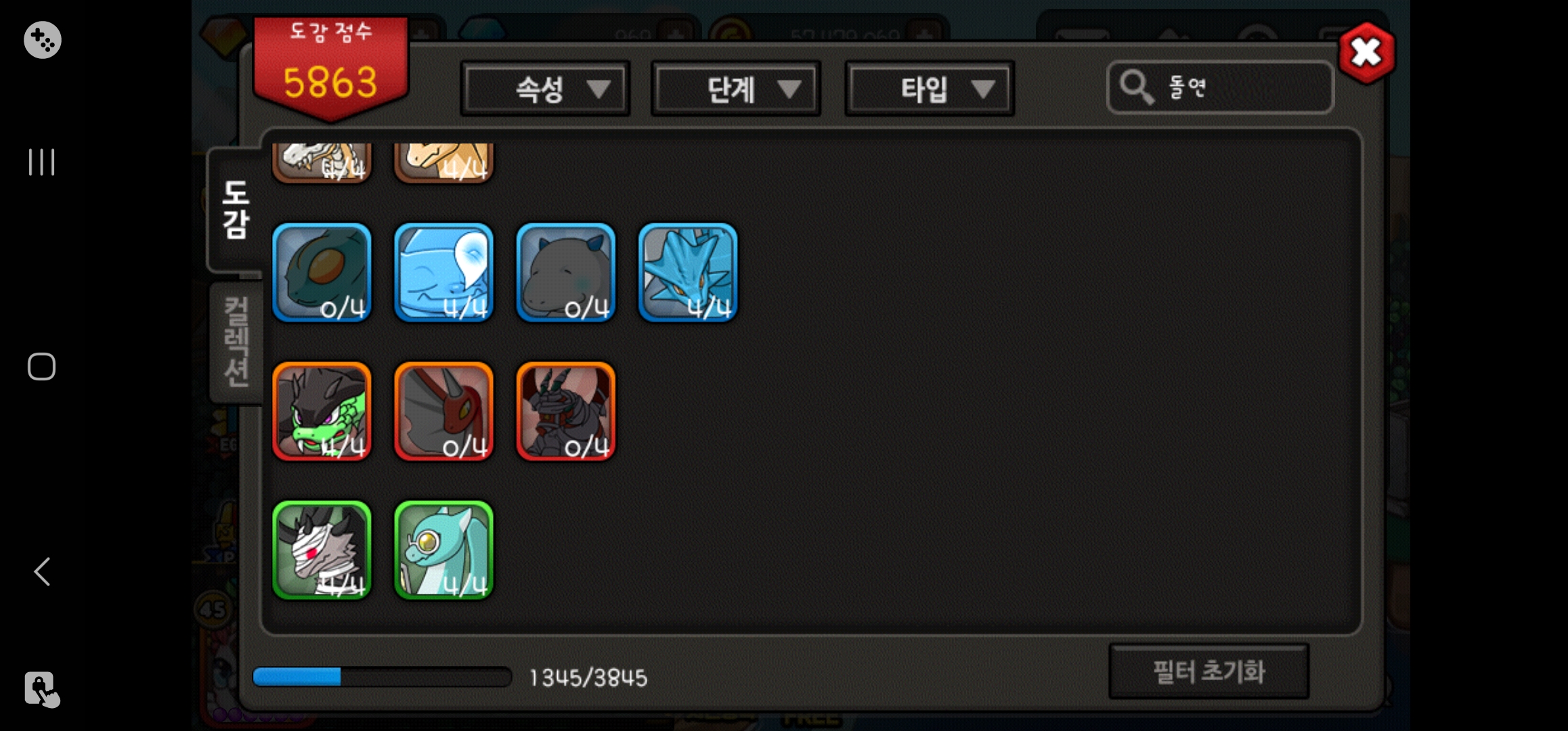Open the black and green fanged dragon entry

[x=322, y=412]
